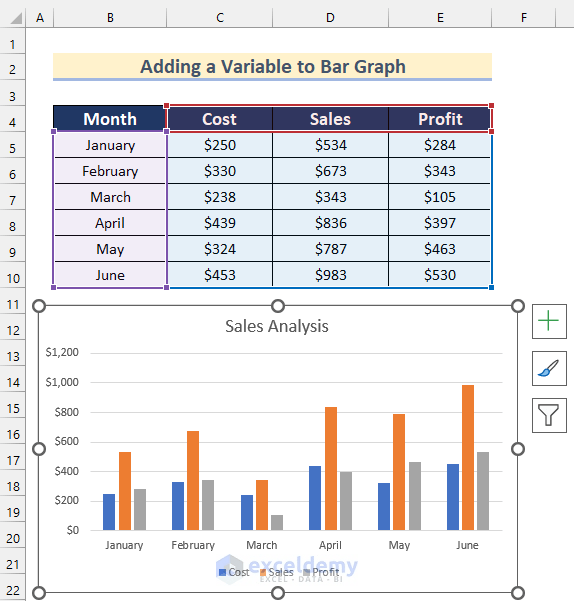This screenshot has height=601, width=574.
Task: Click the Sales header cell
Action: 330,119
